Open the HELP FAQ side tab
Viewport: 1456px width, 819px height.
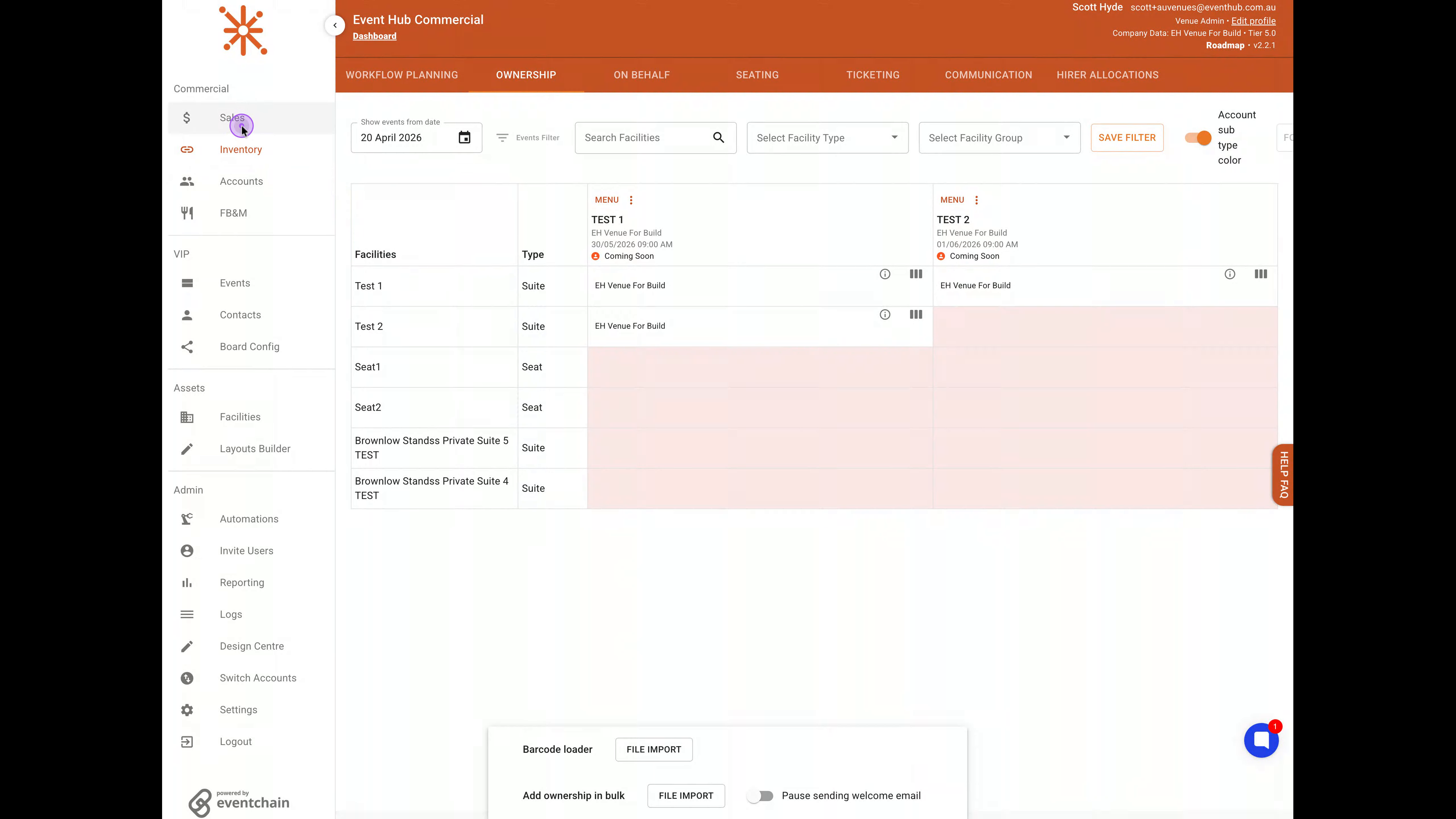1283,475
